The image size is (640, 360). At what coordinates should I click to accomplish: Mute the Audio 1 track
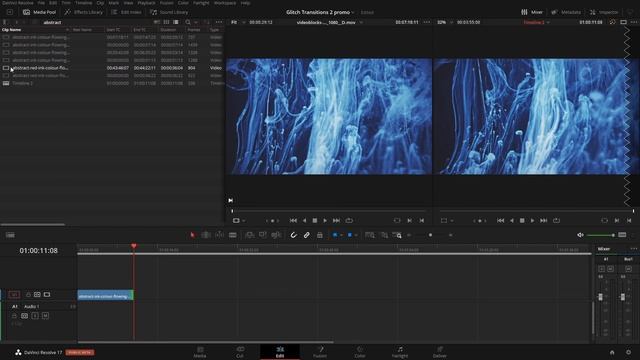click(x=45, y=316)
